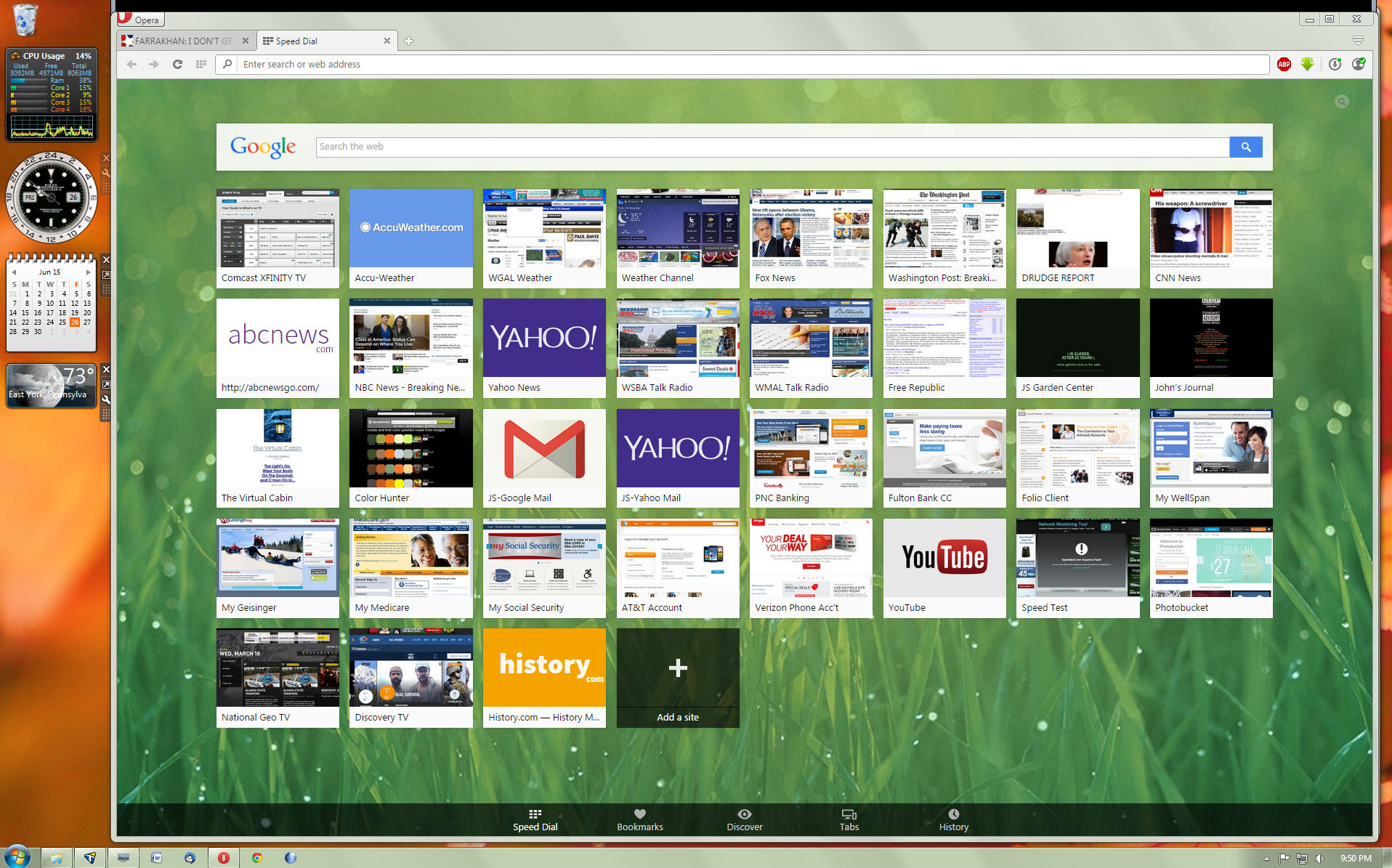Click the green download arrow extension icon
The height and width of the screenshot is (868, 1392).
pyautogui.click(x=1307, y=65)
